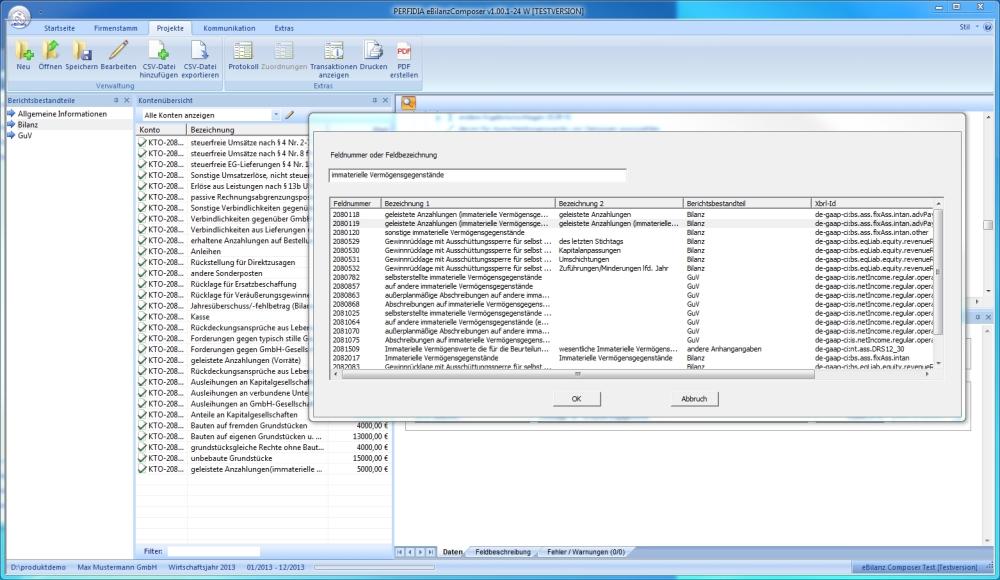This screenshot has width=1000, height=580.
Task: Click the Konto column header in Kontenübersicht
Action: (161, 130)
